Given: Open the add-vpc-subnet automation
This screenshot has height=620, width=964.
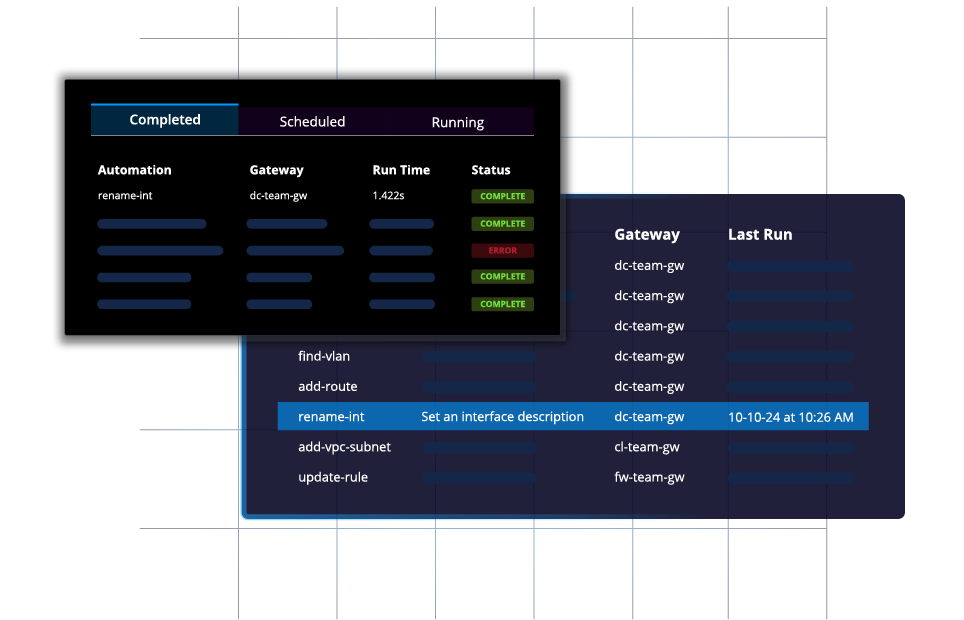Looking at the screenshot, I should pos(344,447).
